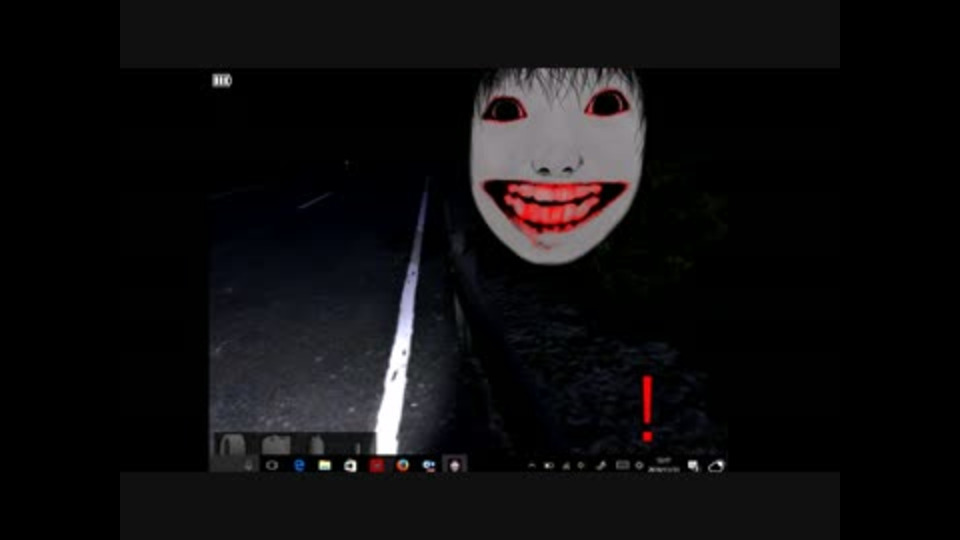960x540 pixels.
Task: Click the battery indicator icon at top
Action: point(222,80)
